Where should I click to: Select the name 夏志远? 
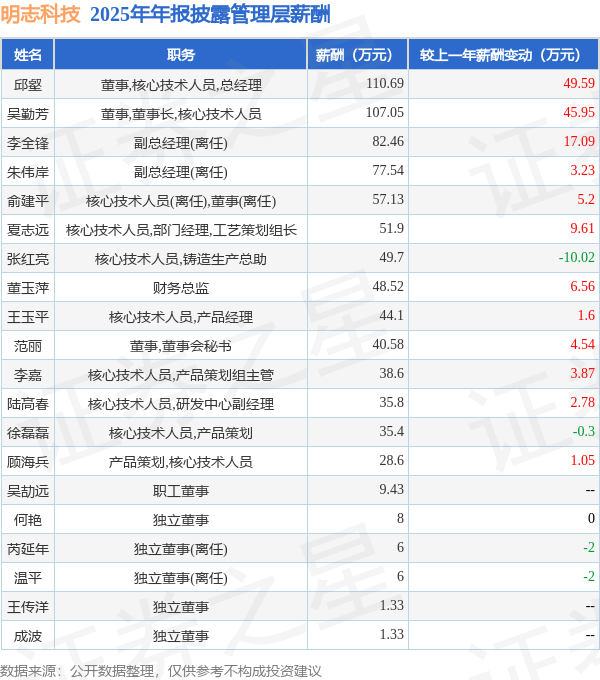pos(28,230)
